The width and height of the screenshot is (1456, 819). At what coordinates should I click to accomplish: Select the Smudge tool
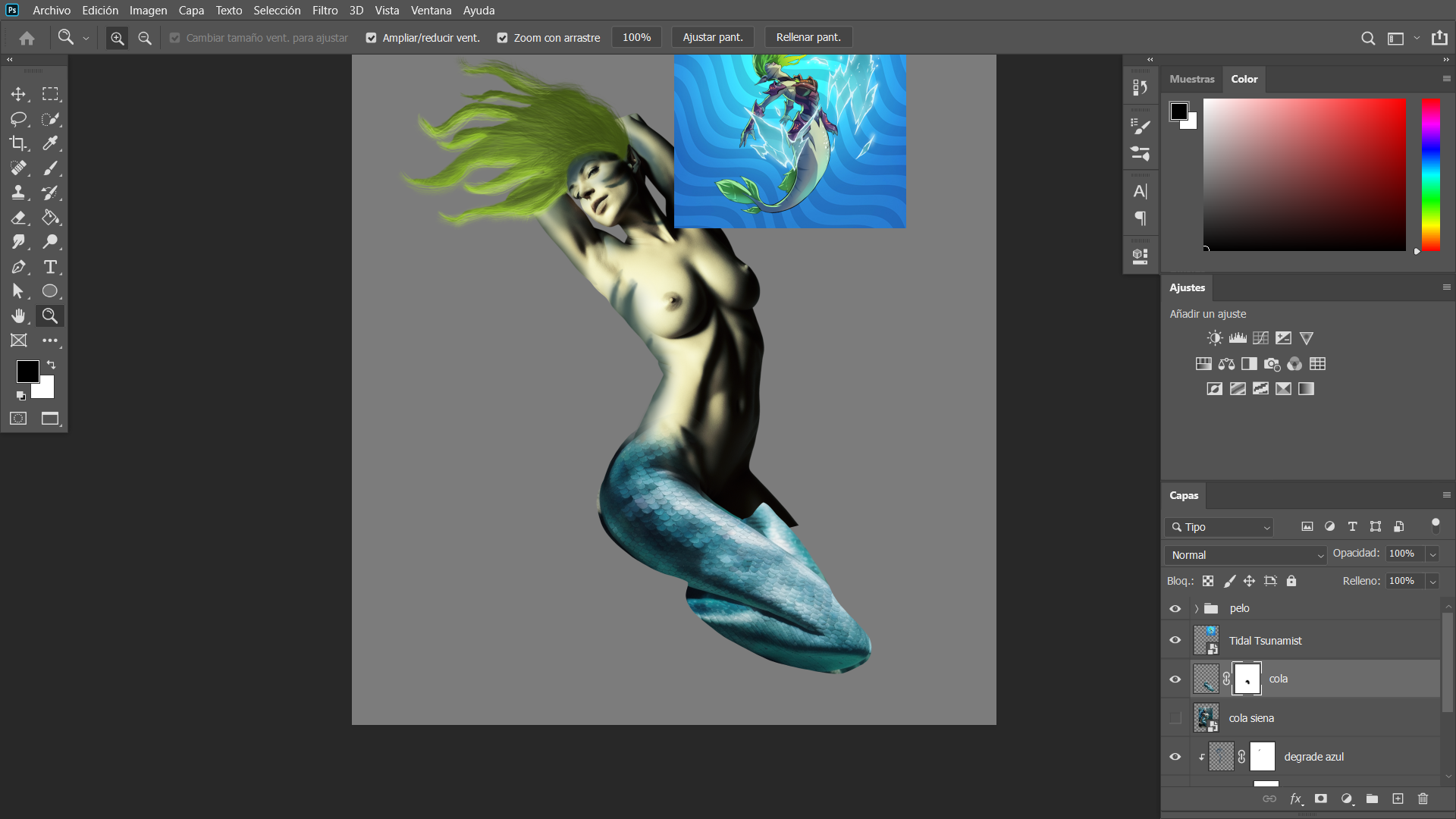pos(18,242)
